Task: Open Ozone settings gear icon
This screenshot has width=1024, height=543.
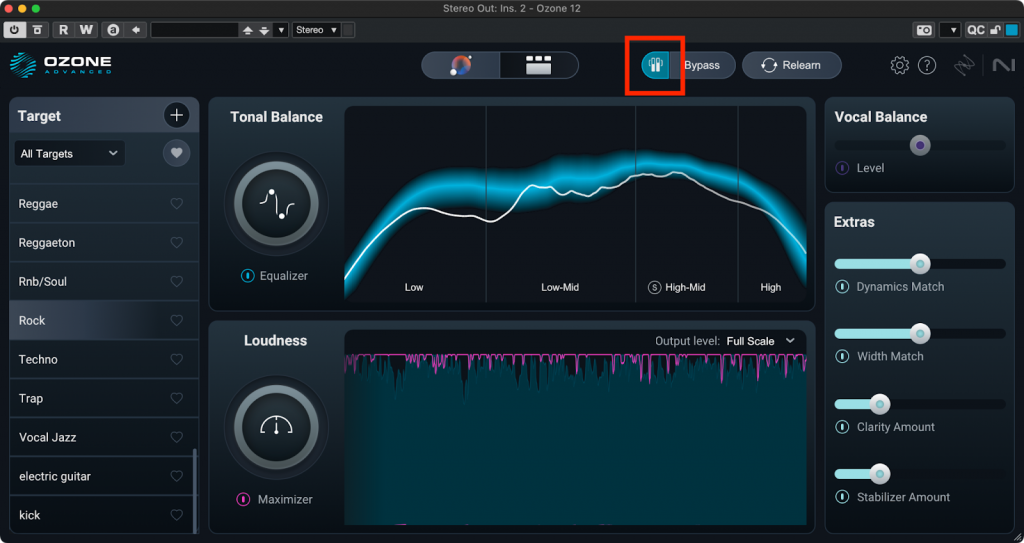Action: pos(899,66)
